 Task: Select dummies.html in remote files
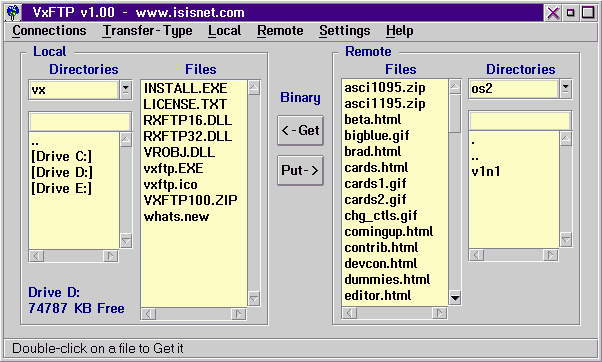(387, 280)
